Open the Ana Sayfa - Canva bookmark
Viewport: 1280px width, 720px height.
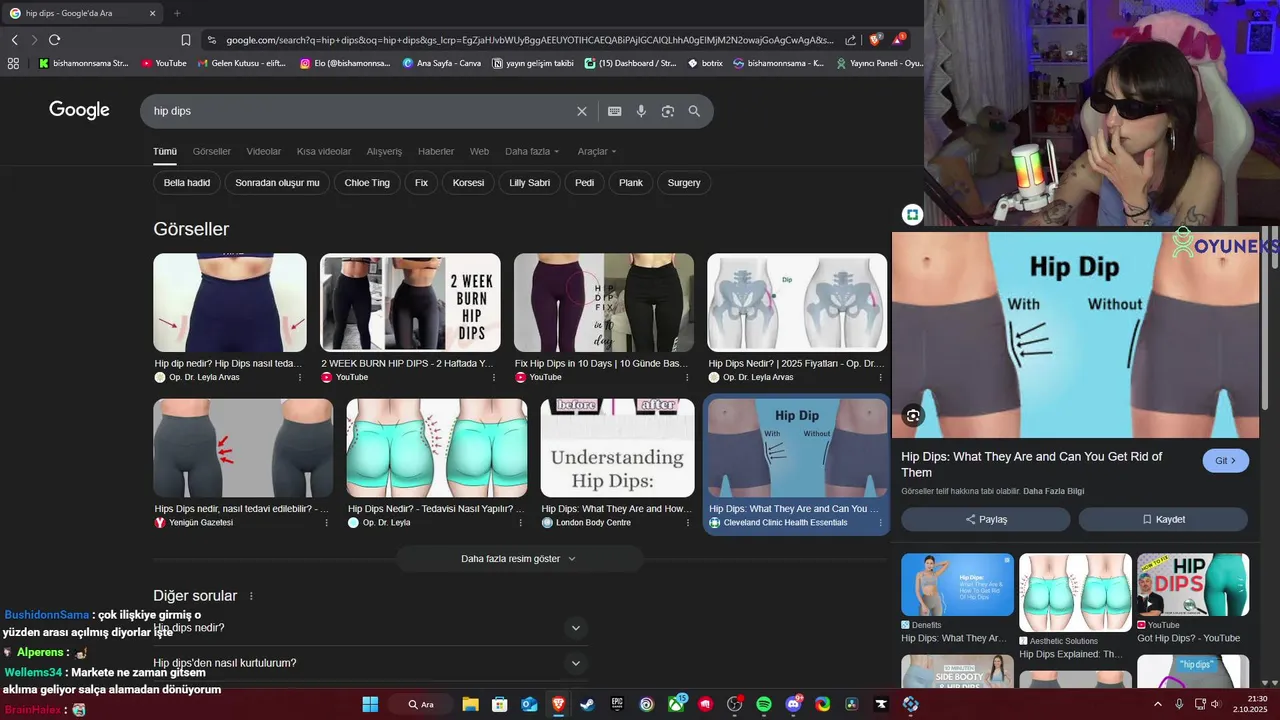[x=442, y=63]
